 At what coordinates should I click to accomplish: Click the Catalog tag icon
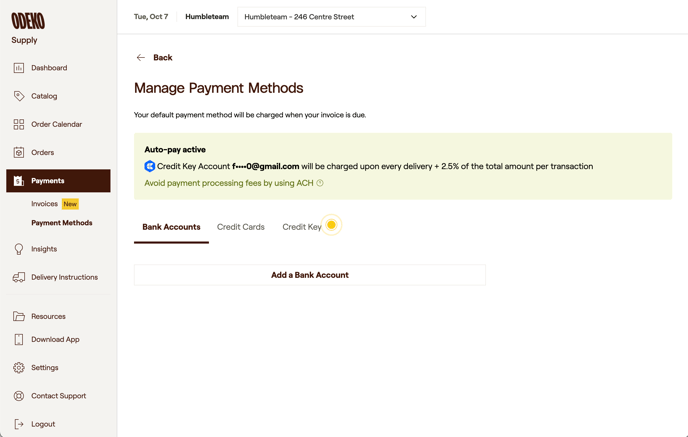19,96
